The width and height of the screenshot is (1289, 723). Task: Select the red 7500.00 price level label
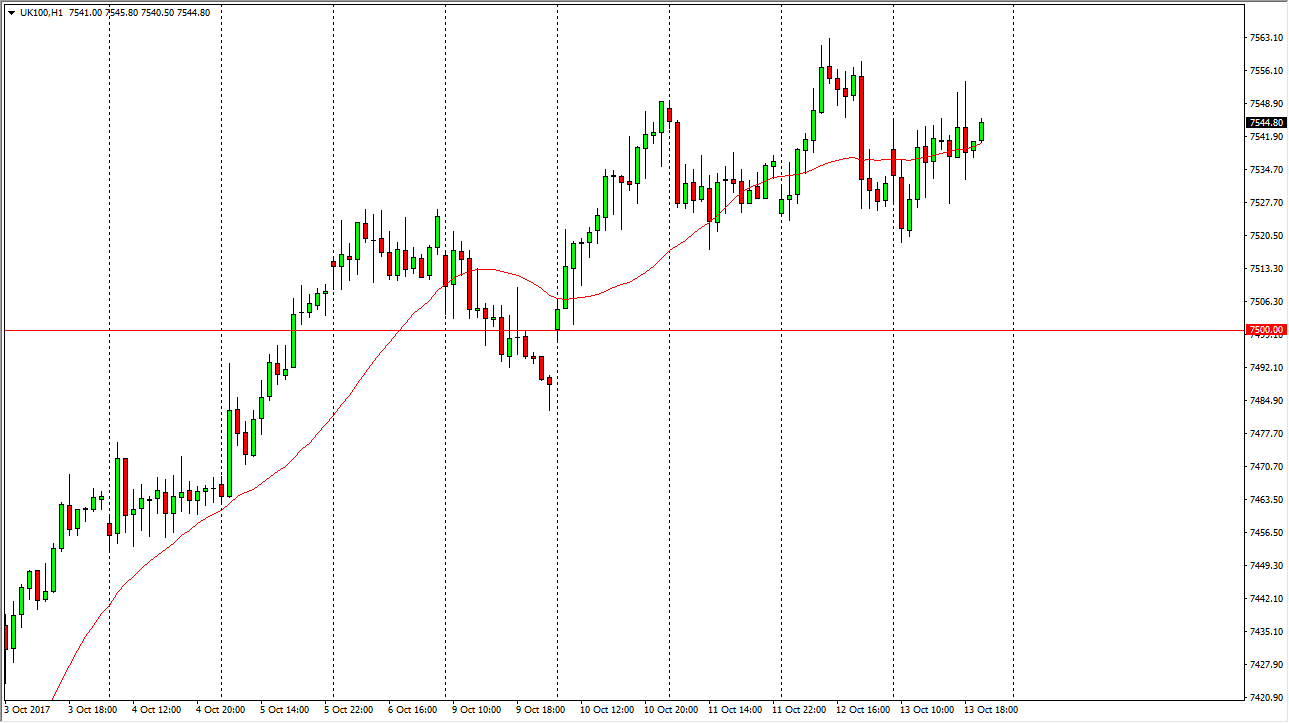(x=1266, y=330)
